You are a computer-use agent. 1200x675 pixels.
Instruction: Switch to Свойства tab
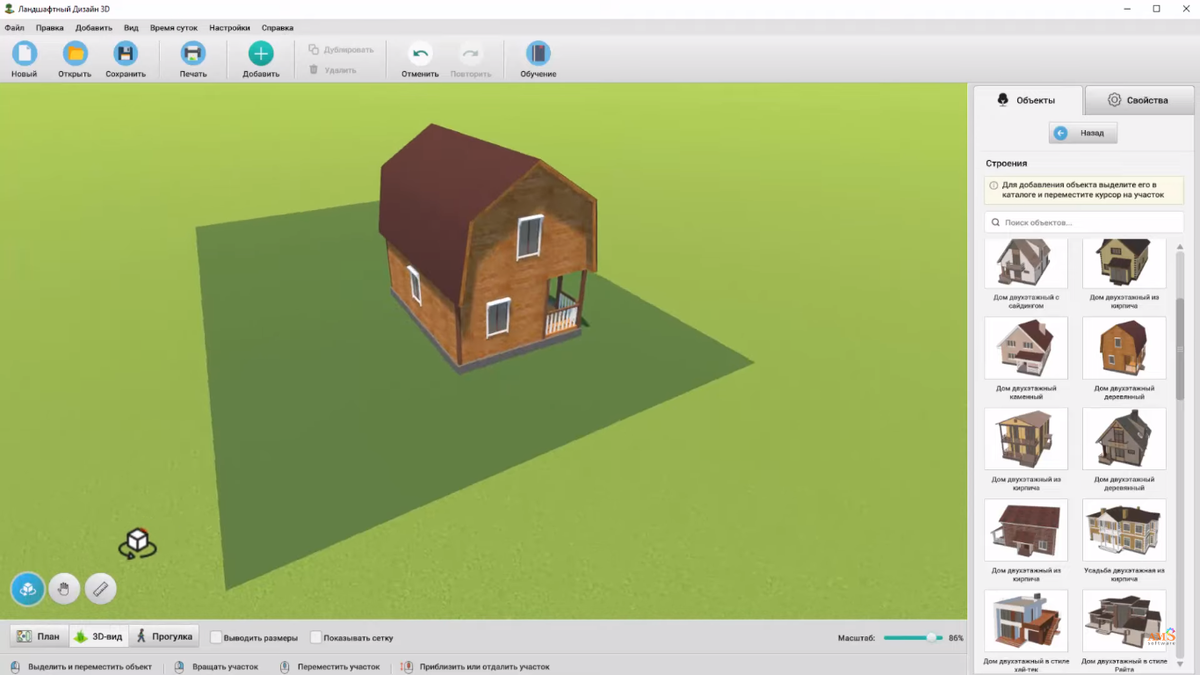pyautogui.click(x=1138, y=100)
